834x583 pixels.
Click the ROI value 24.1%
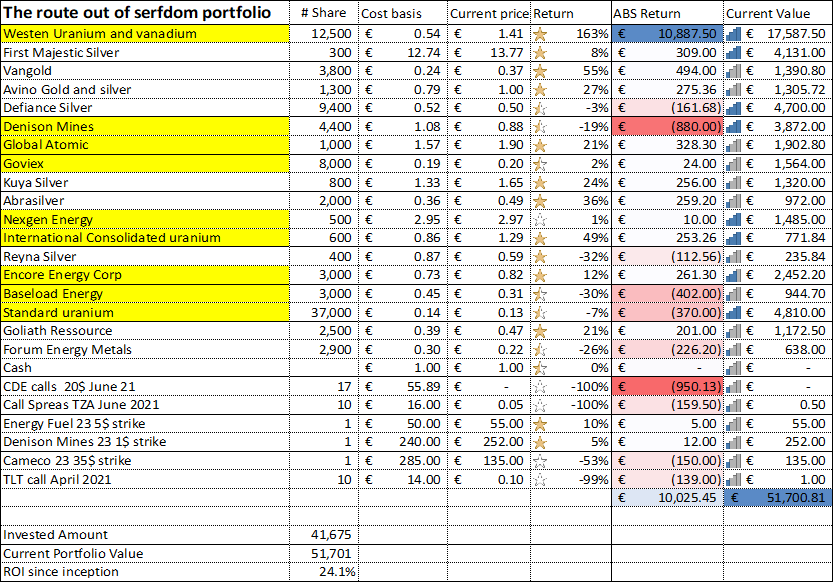(337, 572)
